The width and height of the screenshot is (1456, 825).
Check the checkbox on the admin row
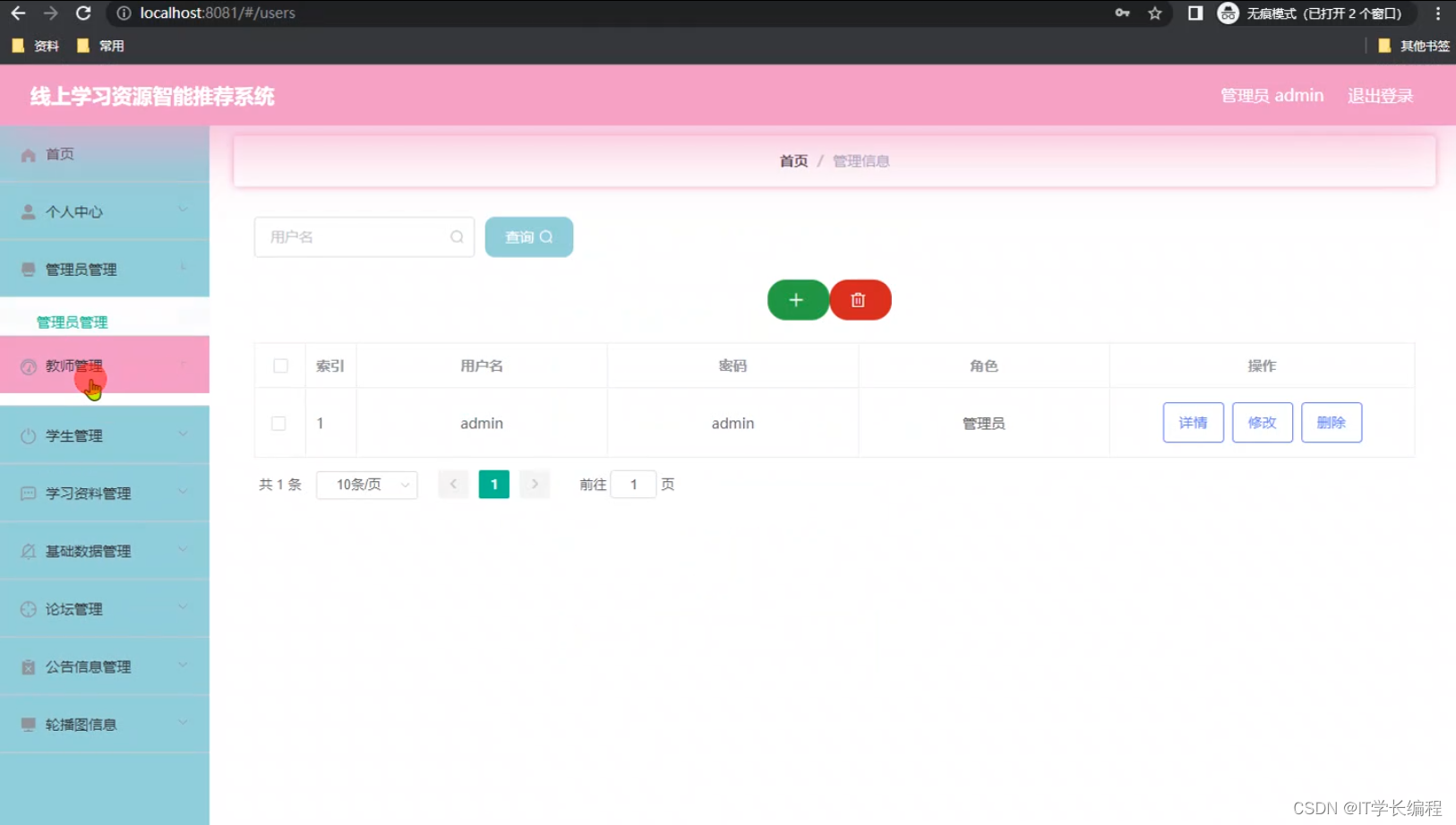click(x=280, y=423)
